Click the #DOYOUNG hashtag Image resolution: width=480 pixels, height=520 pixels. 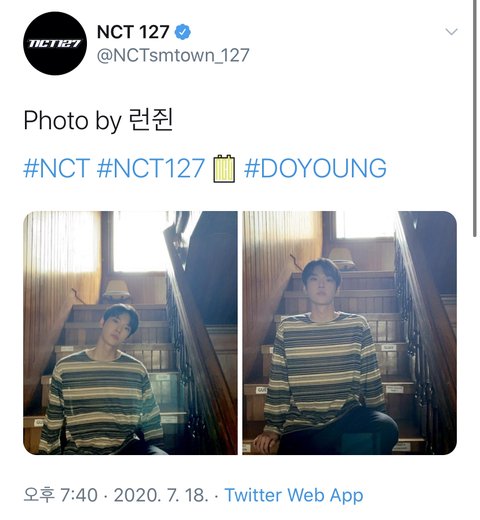(x=315, y=168)
